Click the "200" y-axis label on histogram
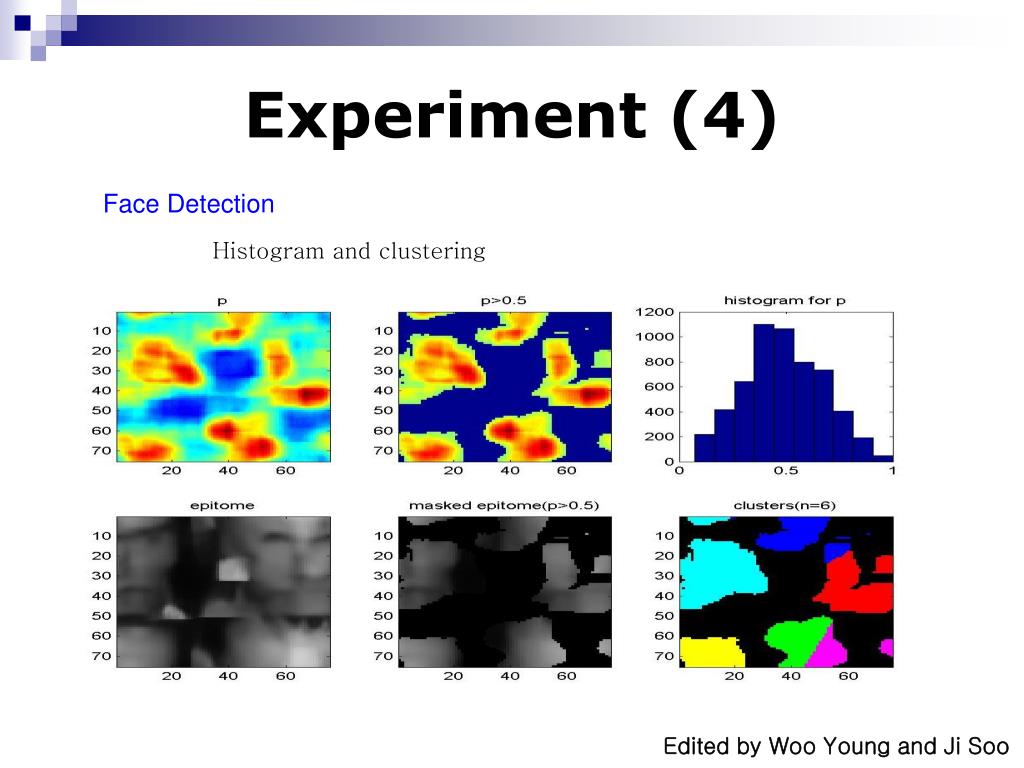1024x768 pixels. 658,437
